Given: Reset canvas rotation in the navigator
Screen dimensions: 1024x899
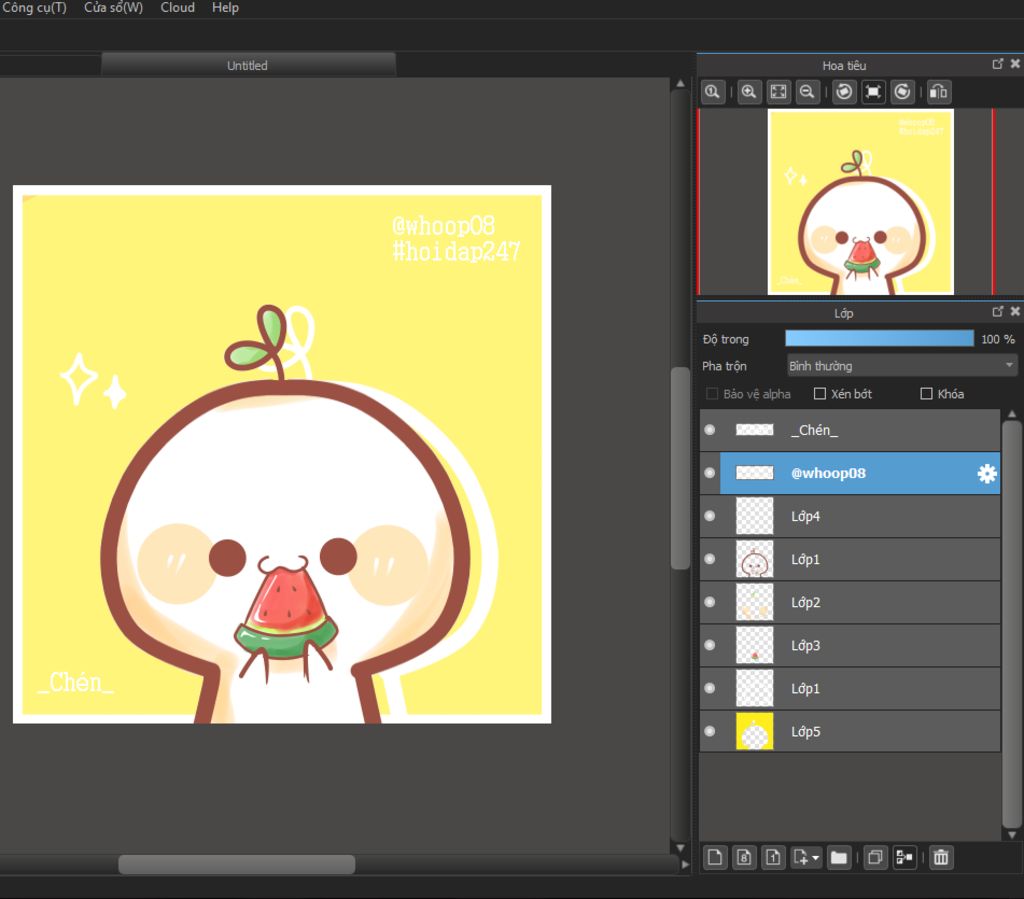Looking at the screenshot, I should pos(873,92).
